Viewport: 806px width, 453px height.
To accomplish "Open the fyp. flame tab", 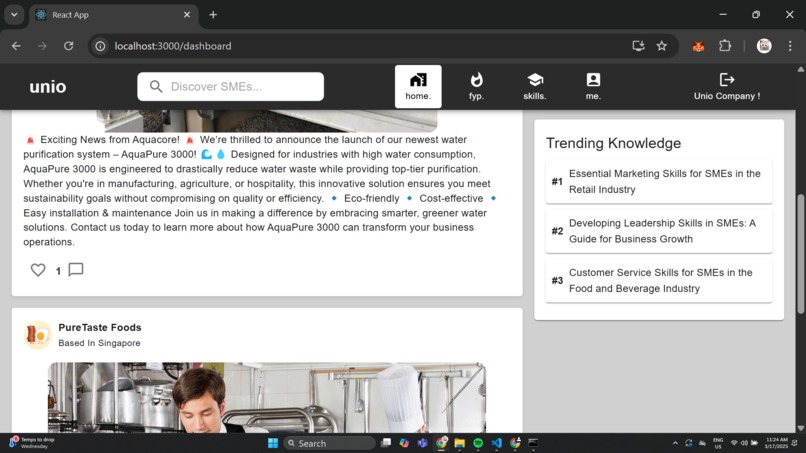I will point(477,86).
